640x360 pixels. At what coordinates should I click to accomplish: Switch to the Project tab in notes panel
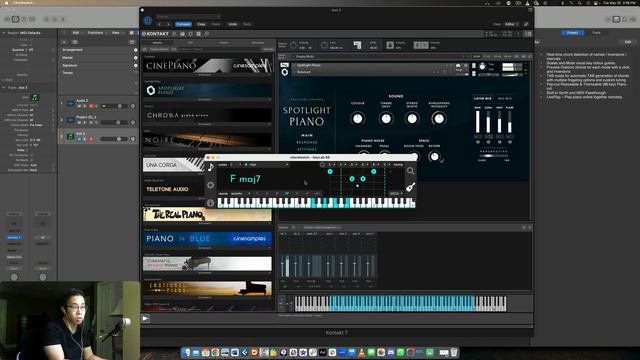(x=572, y=33)
